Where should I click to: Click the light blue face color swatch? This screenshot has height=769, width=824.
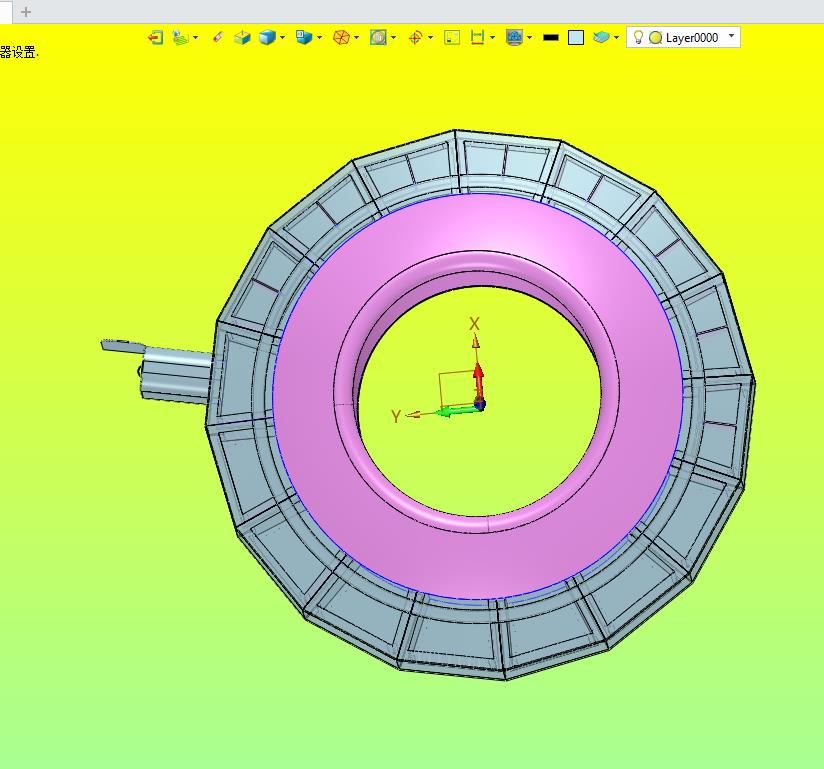tap(576, 37)
